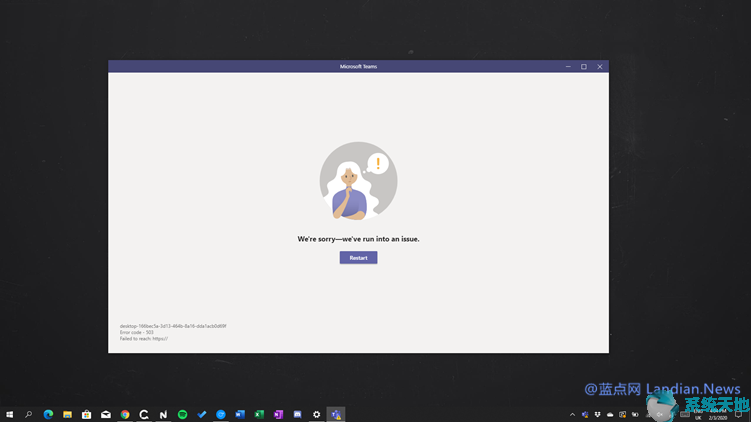
Task: Open OneNote from the taskbar
Action: pyautogui.click(x=278, y=414)
